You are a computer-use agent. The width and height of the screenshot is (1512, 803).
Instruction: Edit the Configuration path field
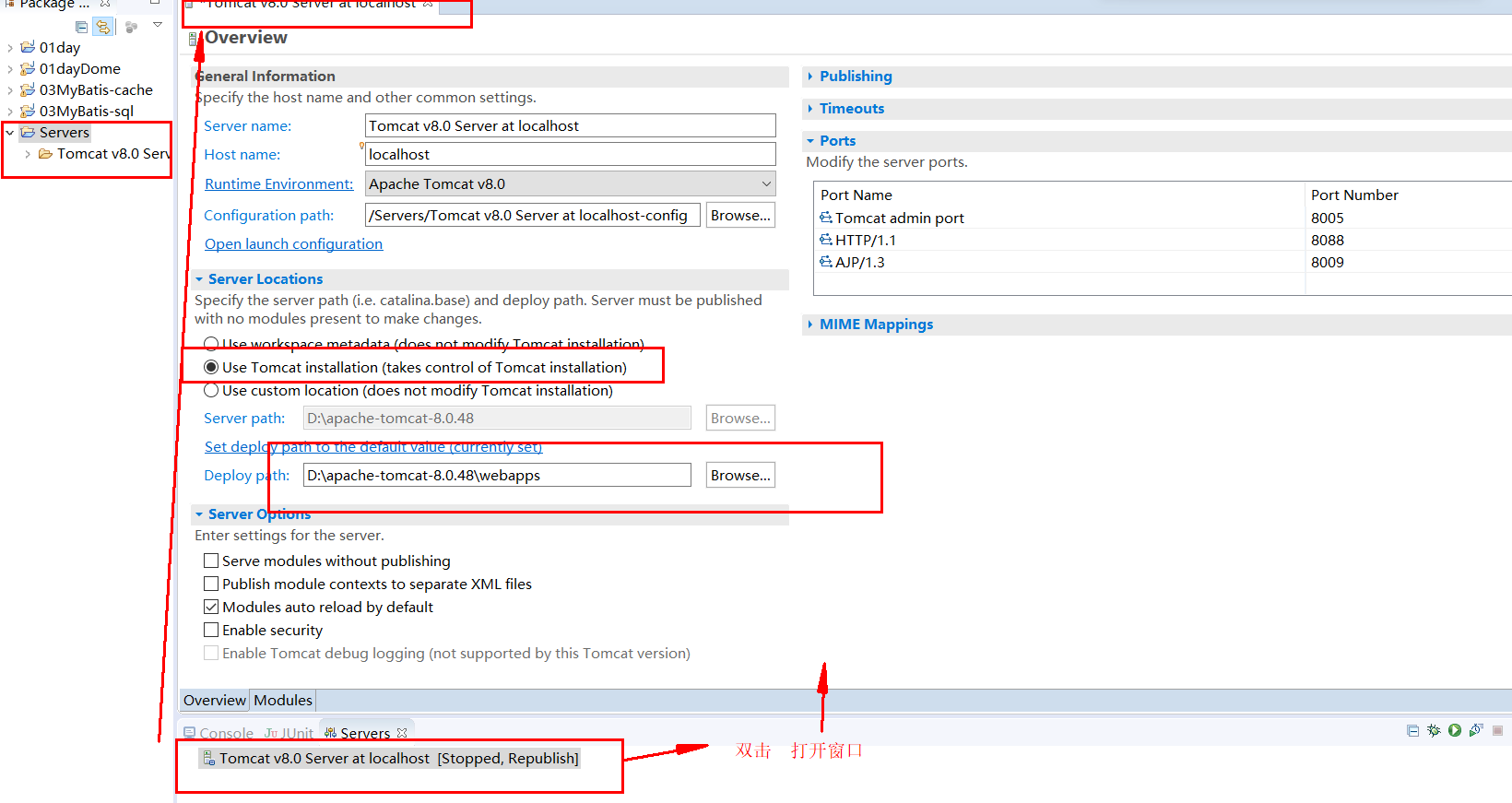[x=533, y=215]
